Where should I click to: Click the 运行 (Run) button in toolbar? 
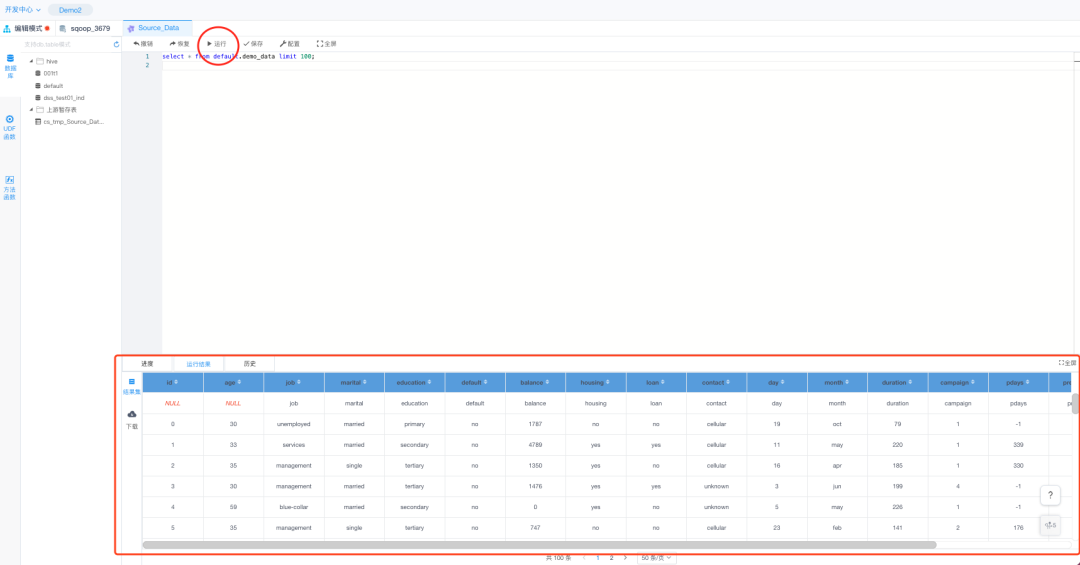click(216, 44)
